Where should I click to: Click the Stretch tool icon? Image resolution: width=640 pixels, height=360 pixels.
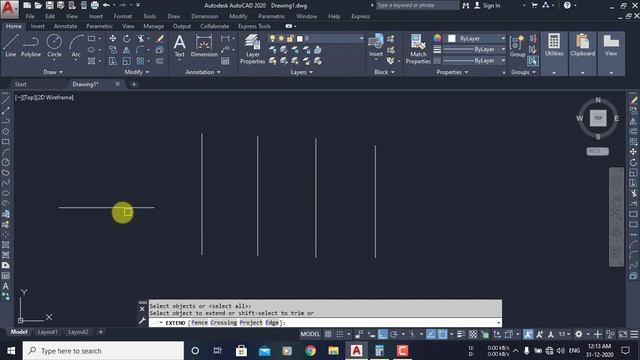point(113,61)
